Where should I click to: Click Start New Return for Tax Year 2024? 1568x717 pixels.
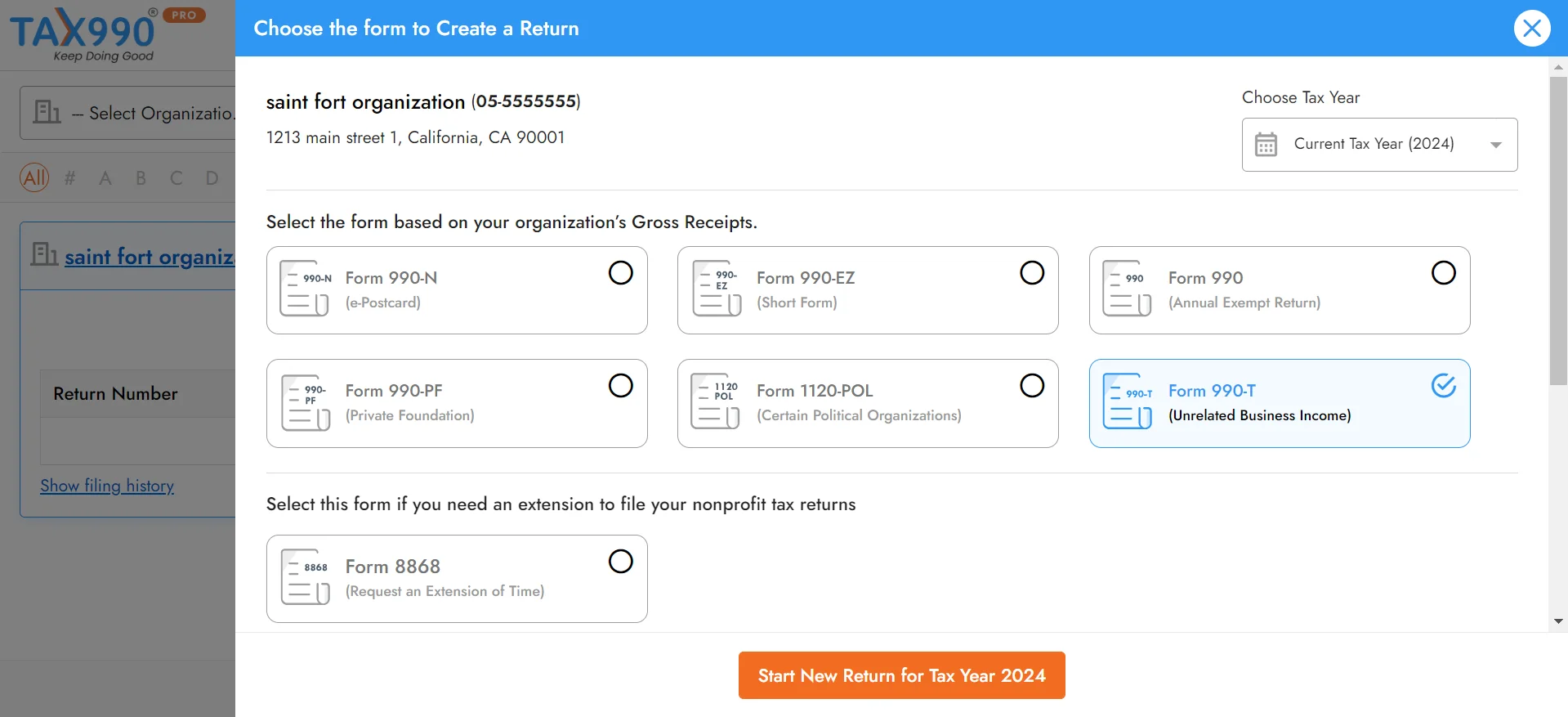click(901, 675)
